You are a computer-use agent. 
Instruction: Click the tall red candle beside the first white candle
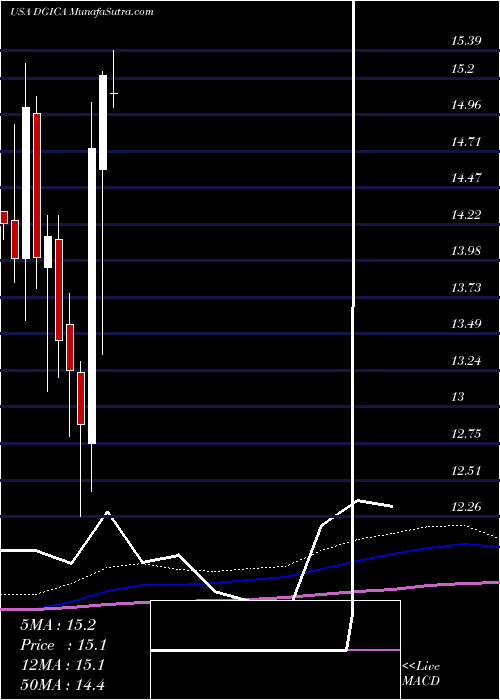click(x=37, y=185)
